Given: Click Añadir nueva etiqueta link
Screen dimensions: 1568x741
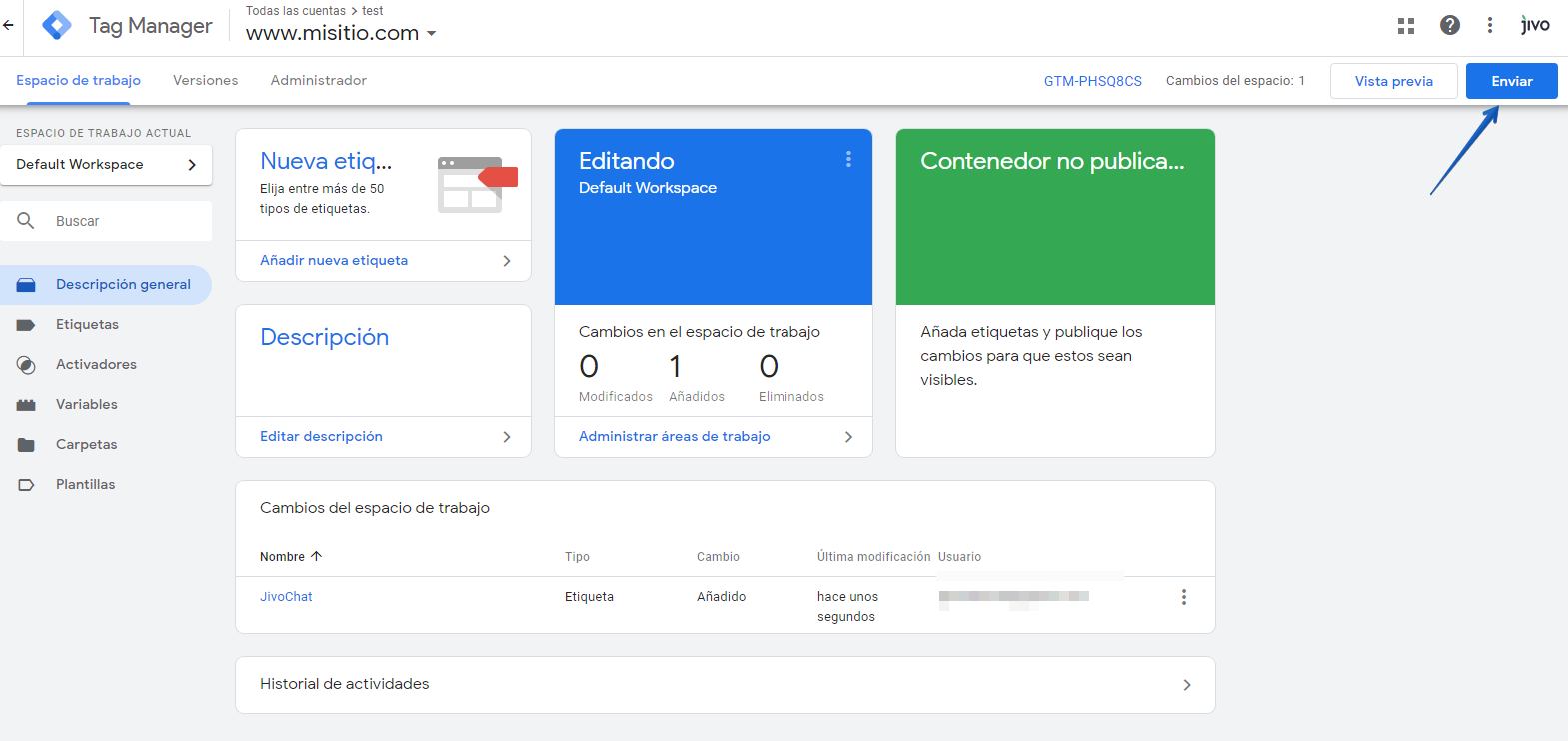Looking at the screenshot, I should tap(334, 260).
